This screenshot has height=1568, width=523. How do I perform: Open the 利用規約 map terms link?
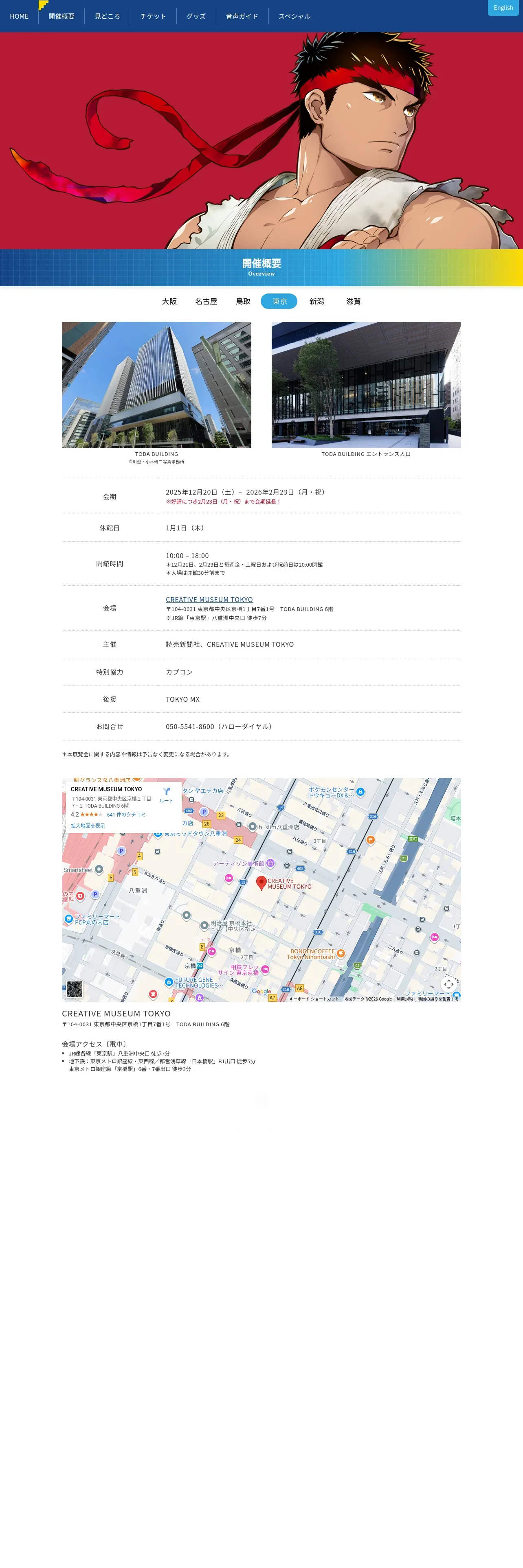pyautogui.click(x=404, y=999)
